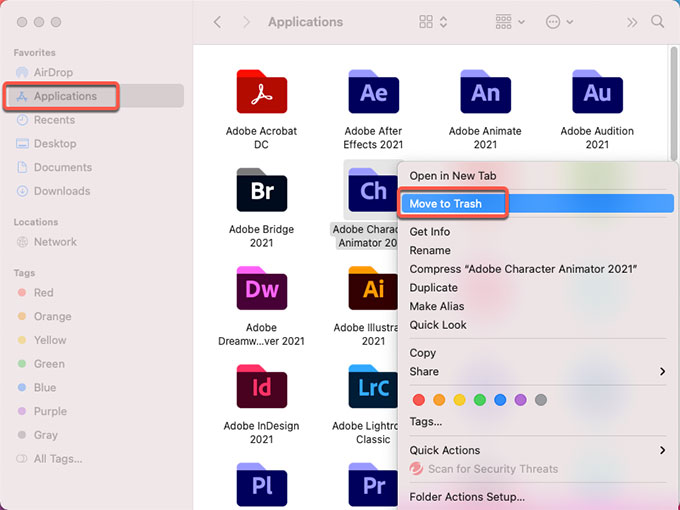Select the Adobe Dreamweaver 2021 folder icon
680x510 pixels.
click(262, 288)
